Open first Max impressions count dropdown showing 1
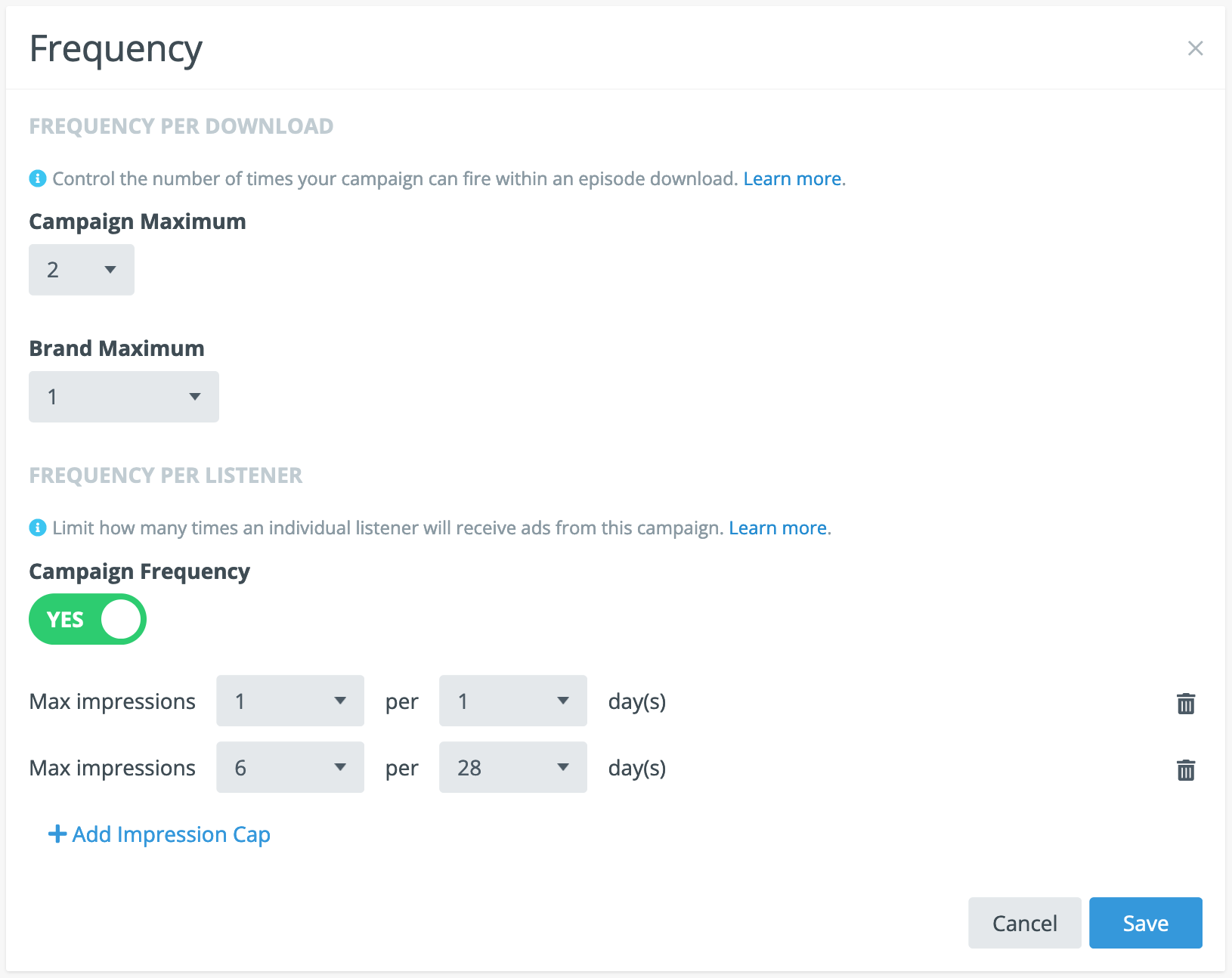This screenshot has height=978, width=1232. (x=290, y=701)
